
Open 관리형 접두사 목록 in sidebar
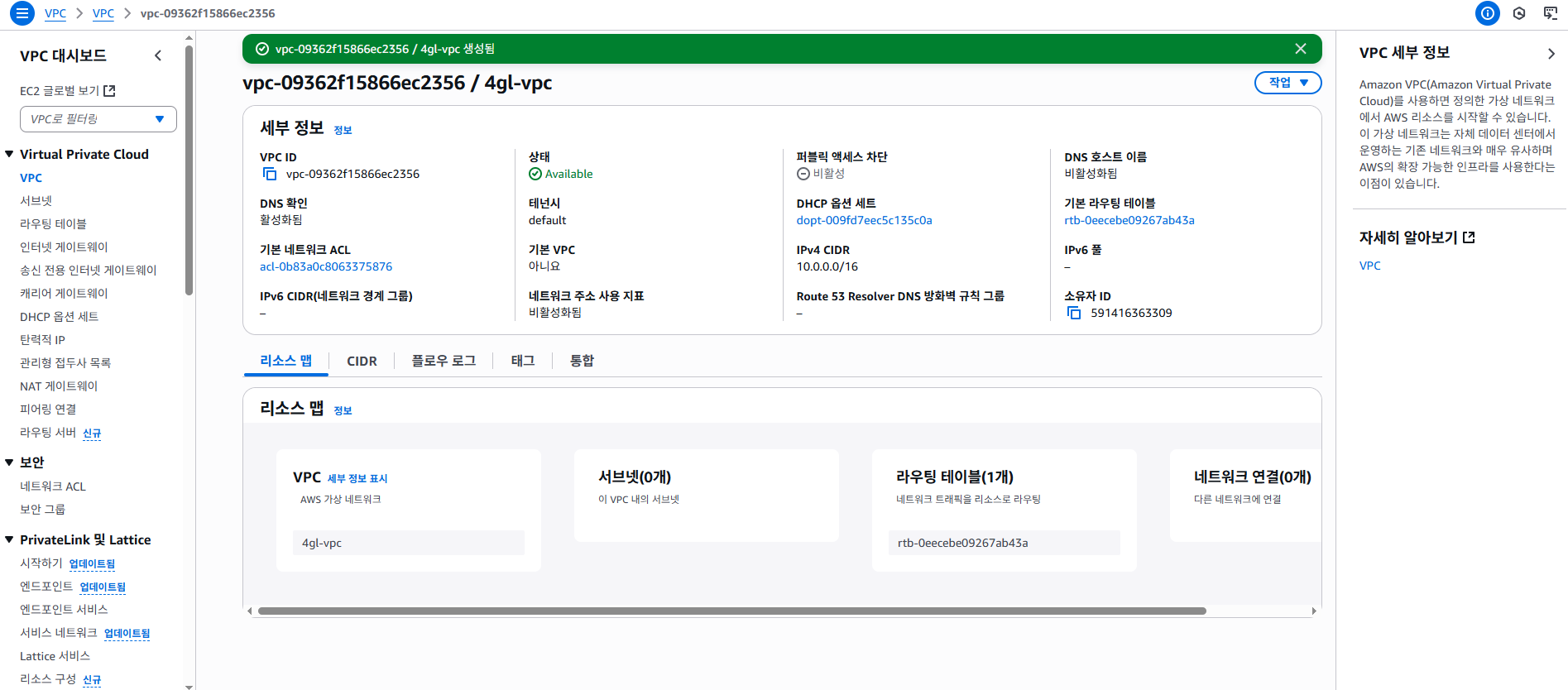coord(65,363)
